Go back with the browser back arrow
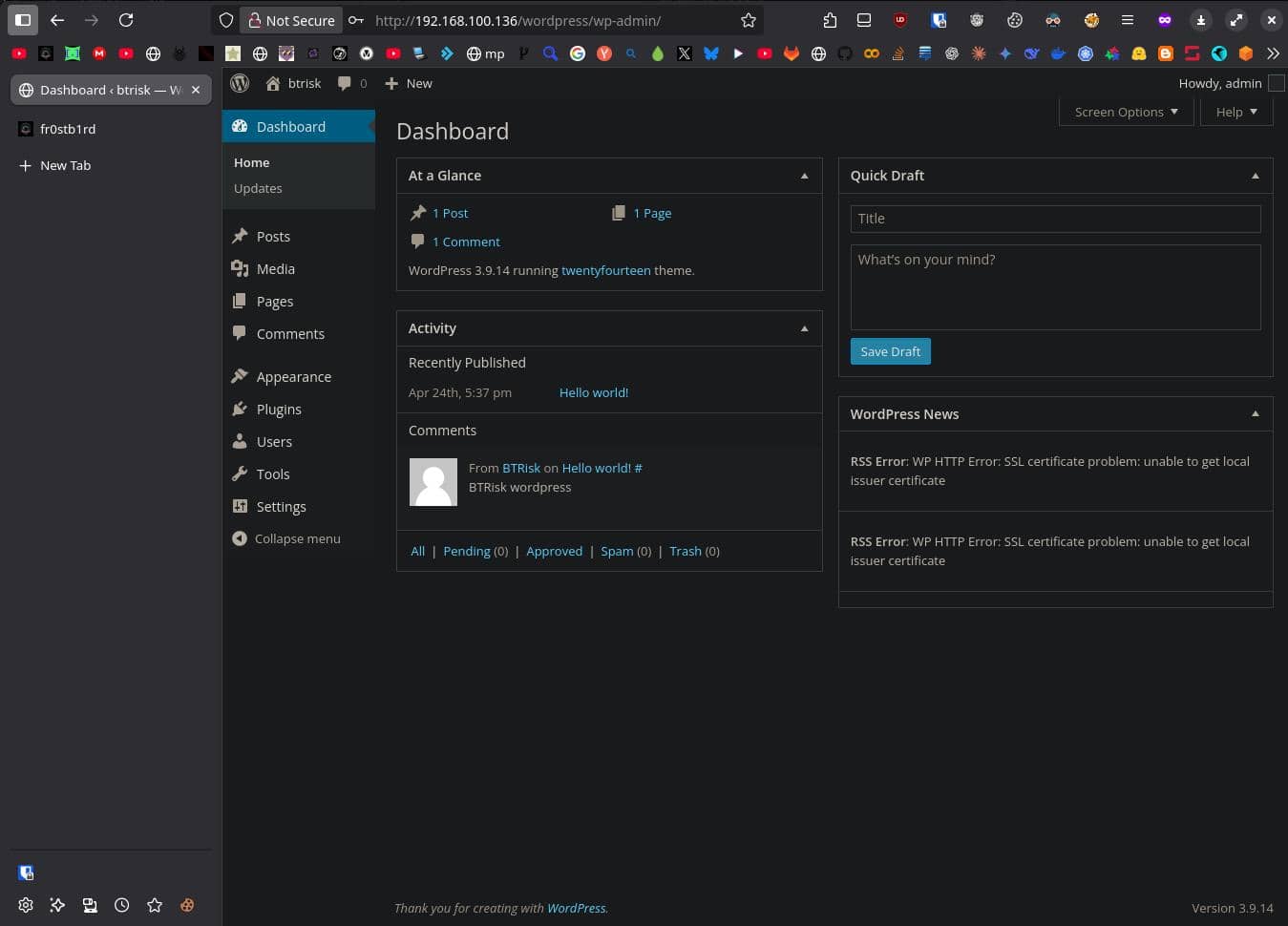 (x=57, y=20)
